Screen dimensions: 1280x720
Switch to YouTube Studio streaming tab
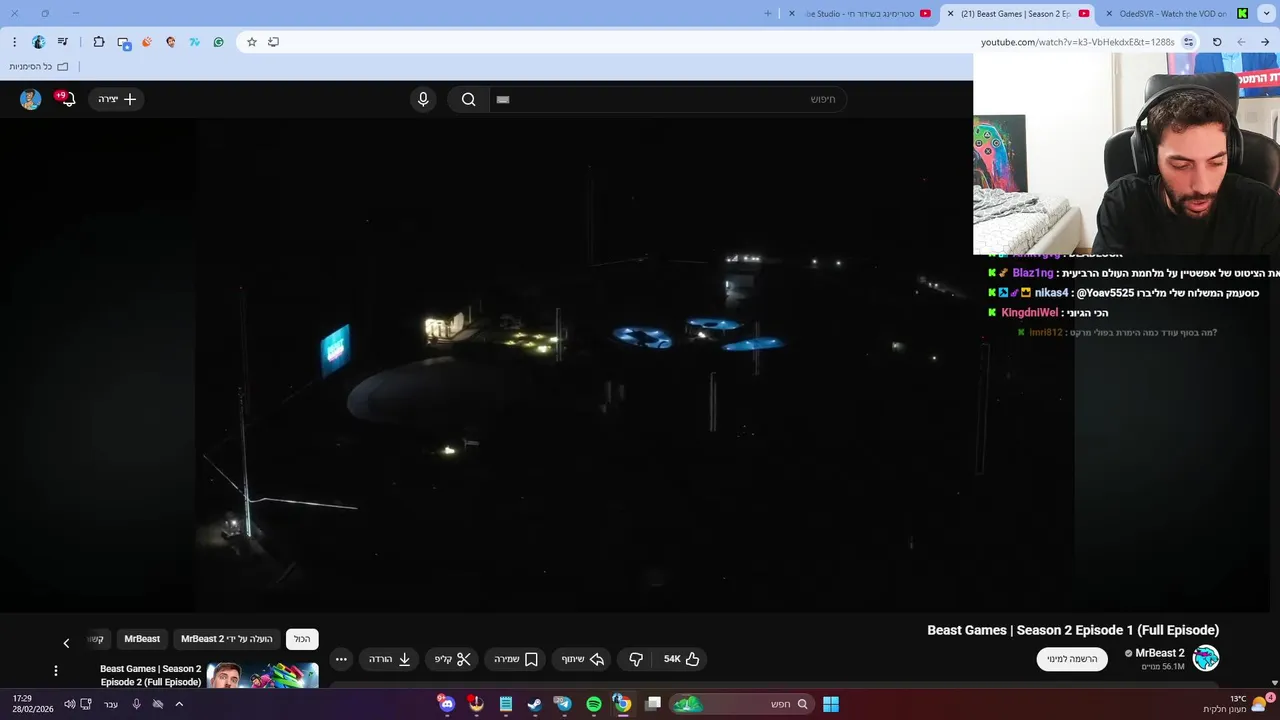(860, 14)
